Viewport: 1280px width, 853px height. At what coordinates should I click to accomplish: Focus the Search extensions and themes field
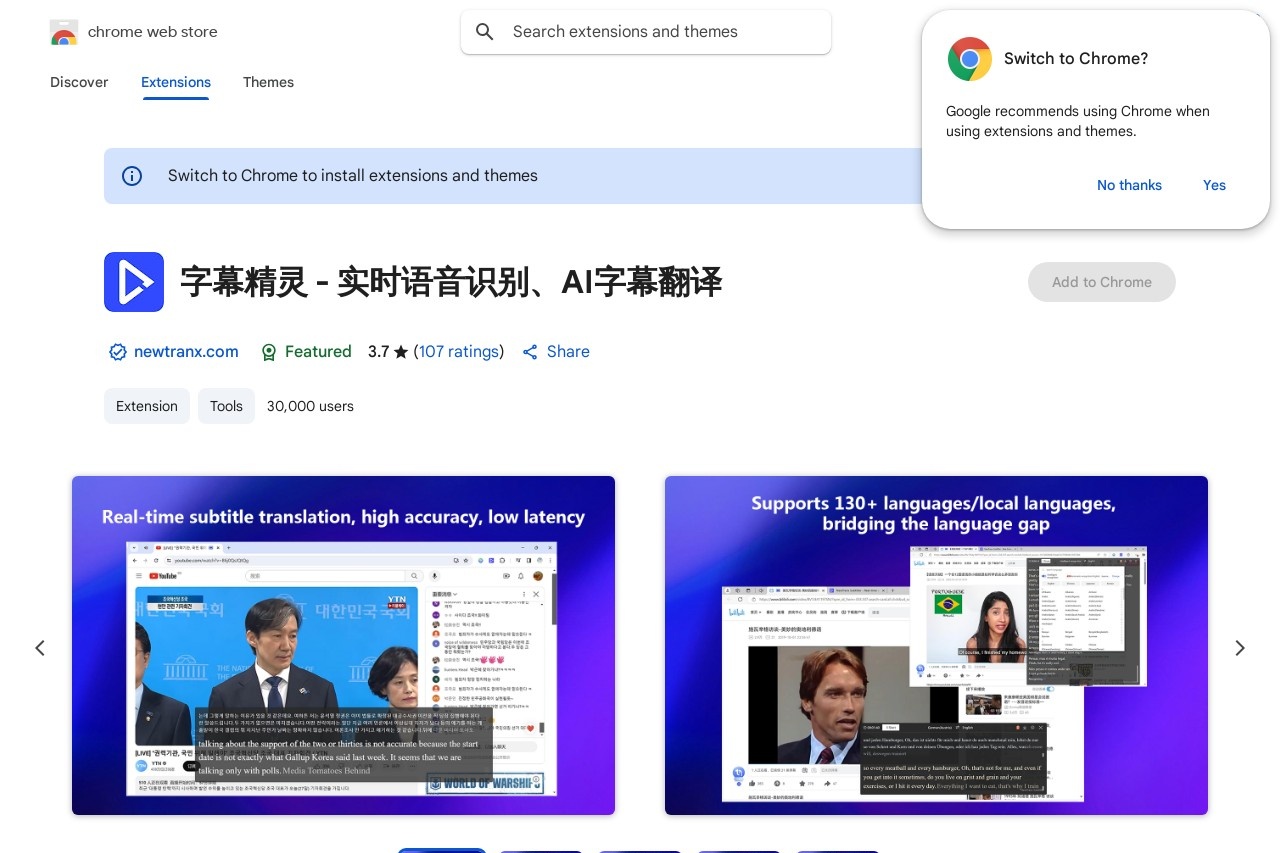(646, 32)
